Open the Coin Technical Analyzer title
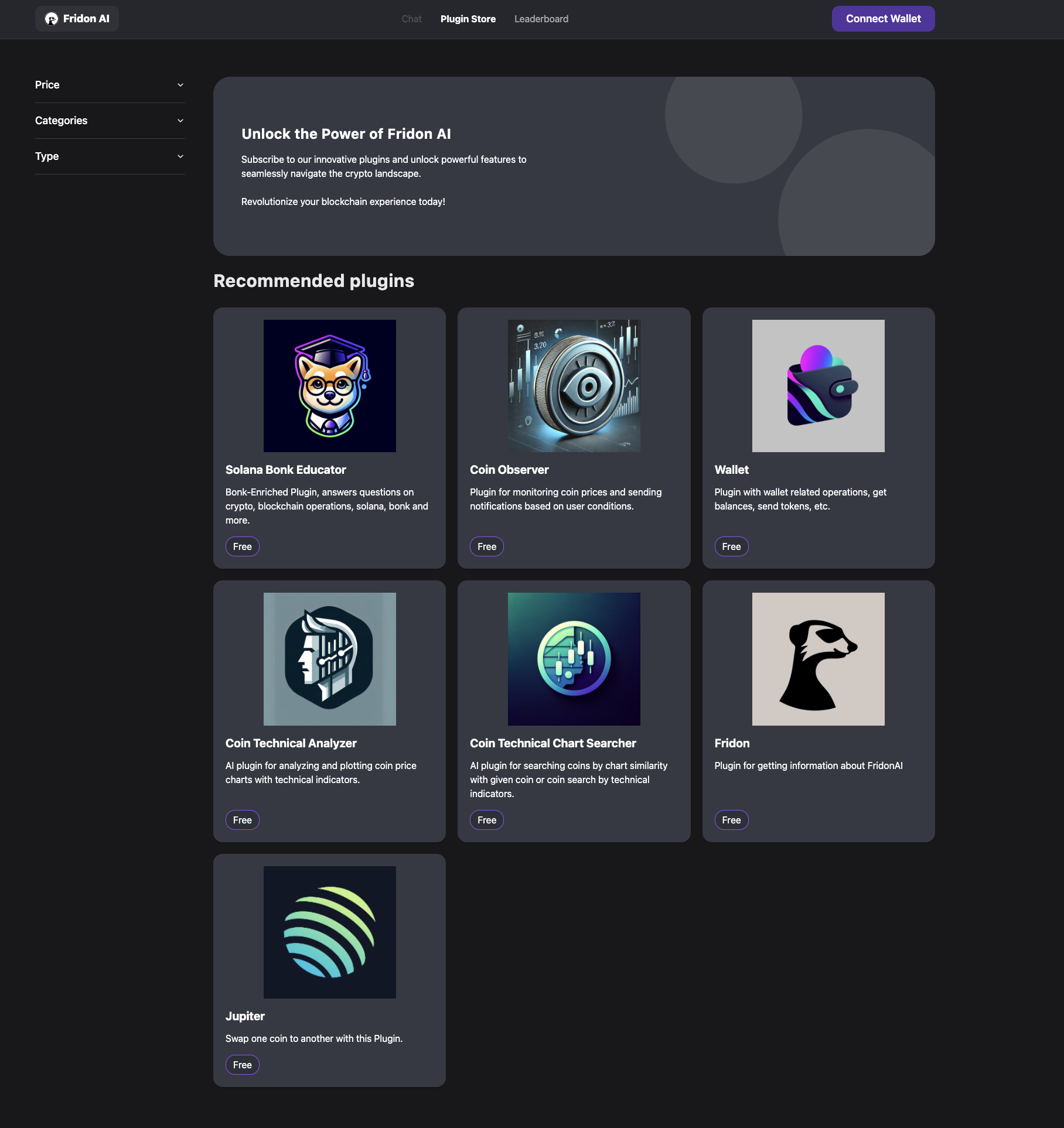1064x1128 pixels. [x=291, y=743]
